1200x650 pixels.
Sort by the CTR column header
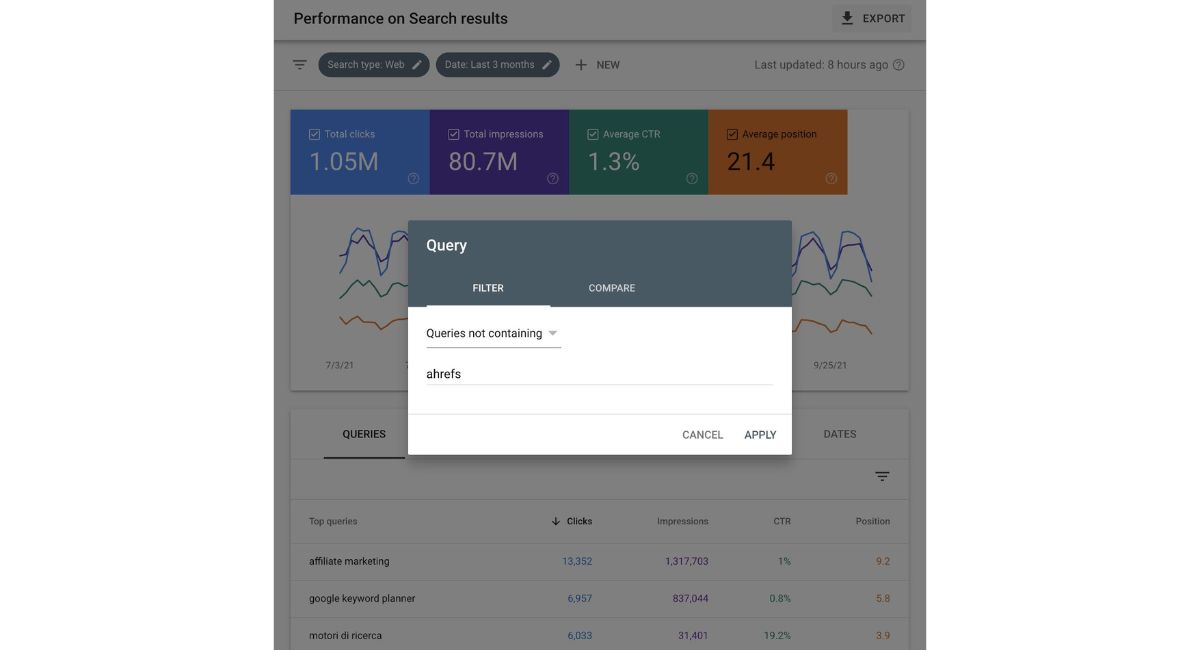[x=782, y=521]
